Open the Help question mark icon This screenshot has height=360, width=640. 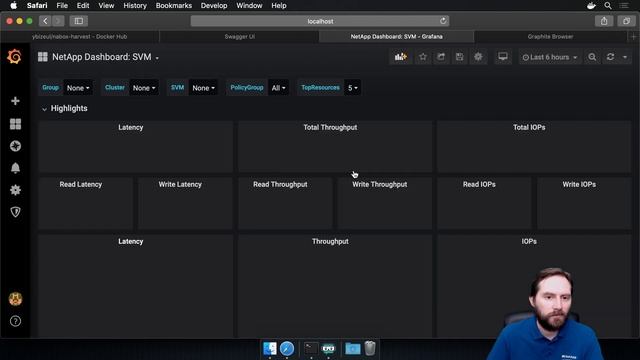[x=15, y=321]
